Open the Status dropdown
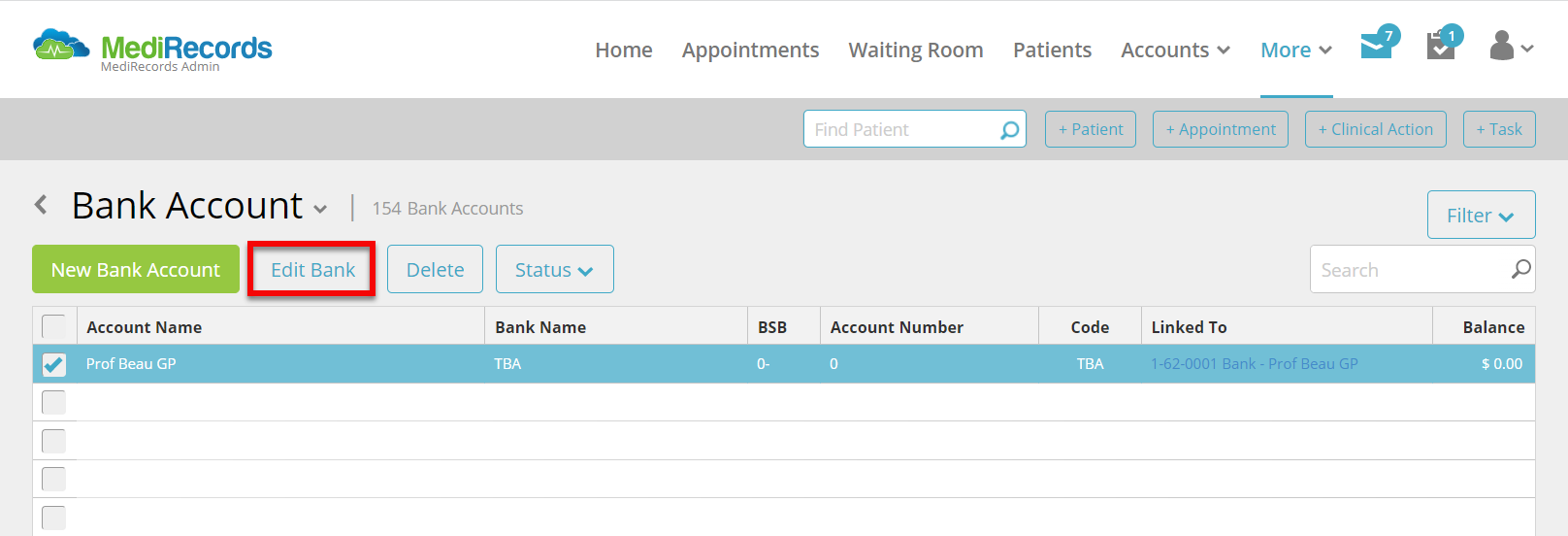This screenshot has width=1568, height=536. click(554, 269)
